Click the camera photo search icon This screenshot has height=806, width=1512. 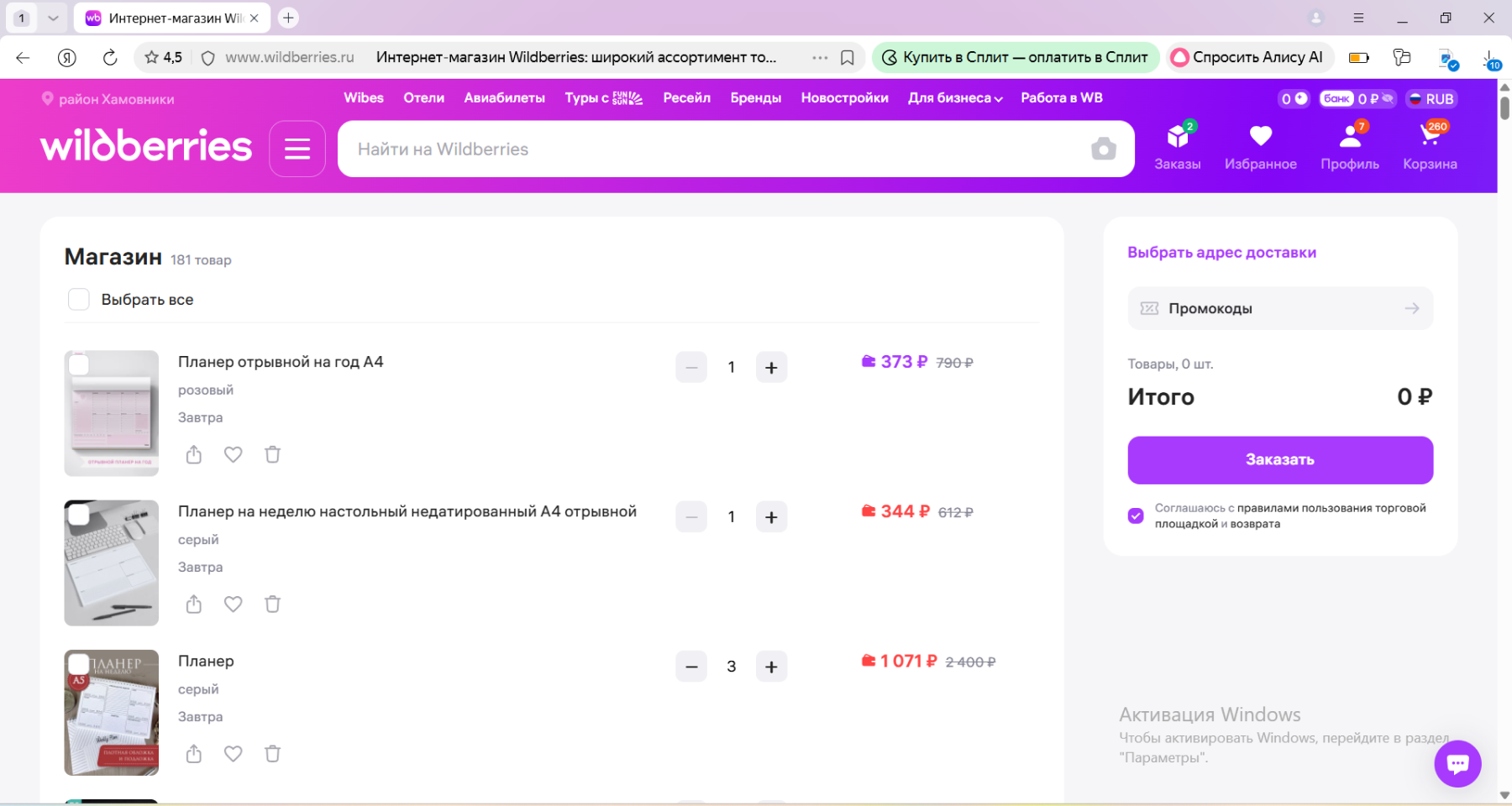(x=1103, y=149)
